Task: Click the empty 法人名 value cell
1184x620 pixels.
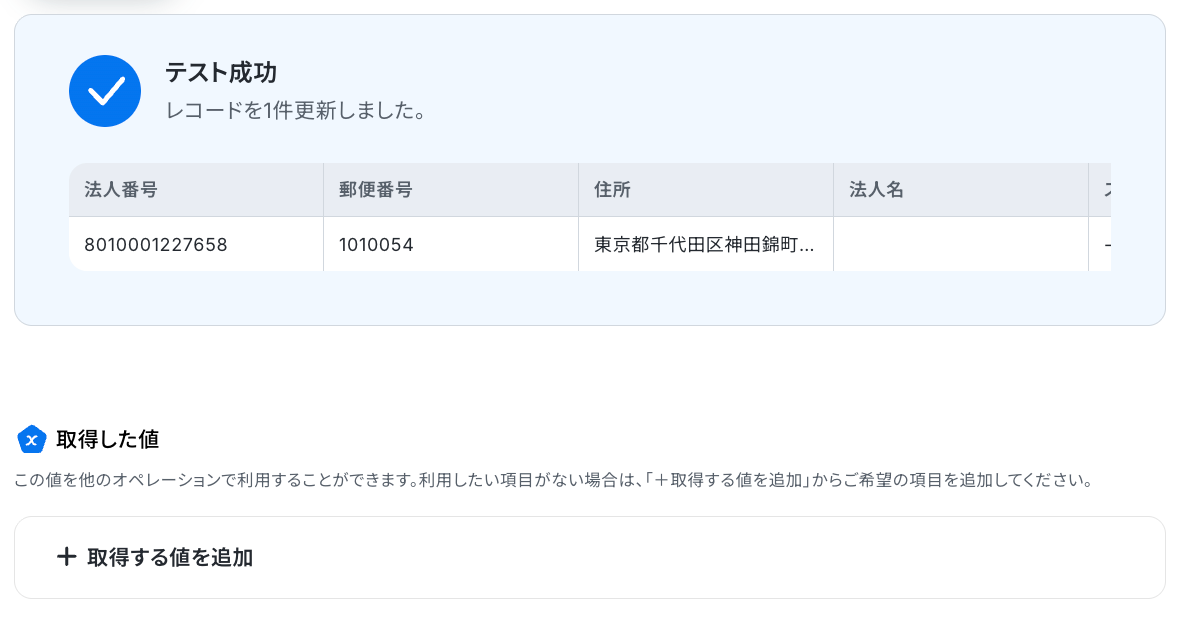Action: (961, 244)
